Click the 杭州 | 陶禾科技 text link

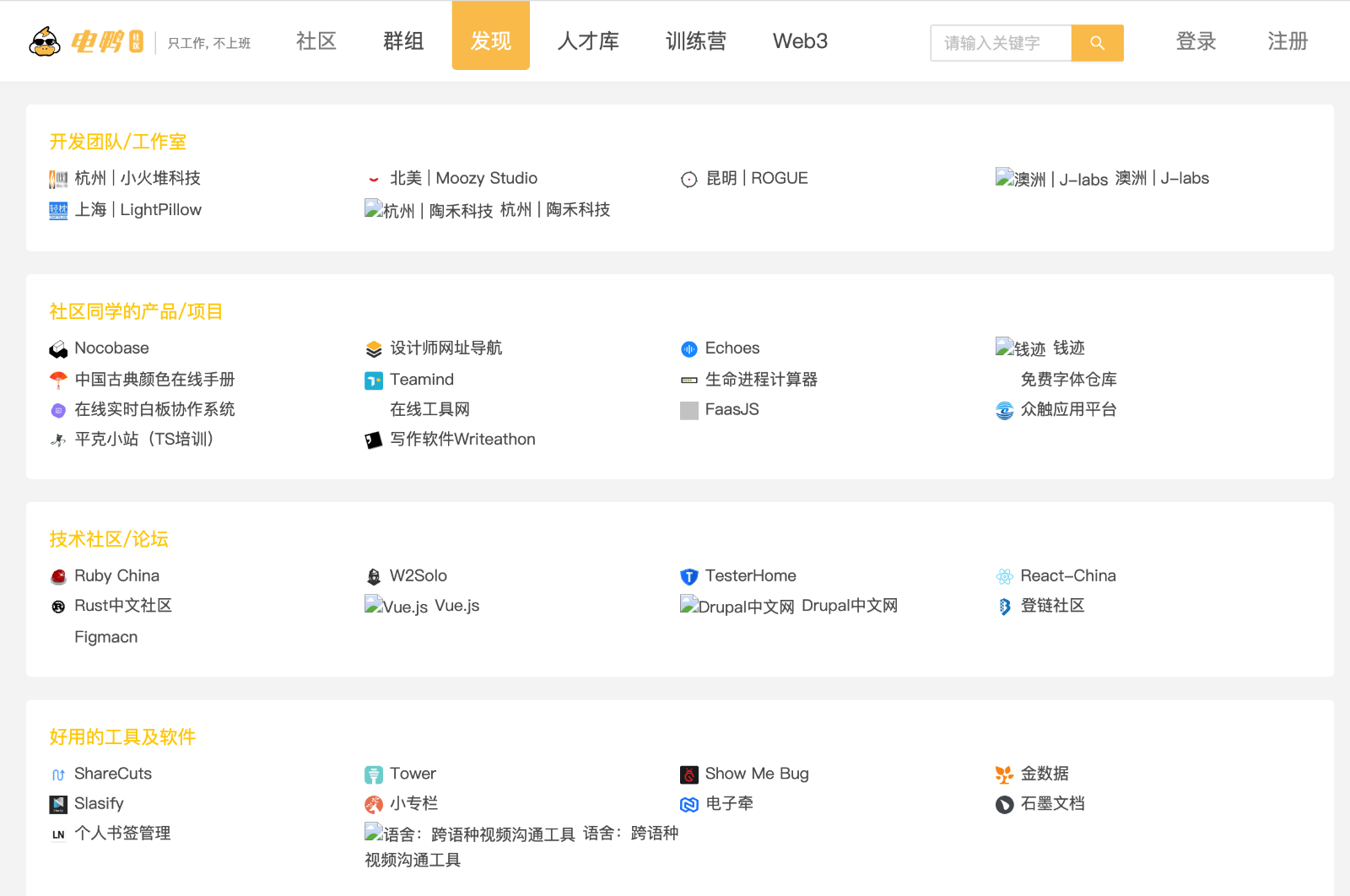pos(555,209)
